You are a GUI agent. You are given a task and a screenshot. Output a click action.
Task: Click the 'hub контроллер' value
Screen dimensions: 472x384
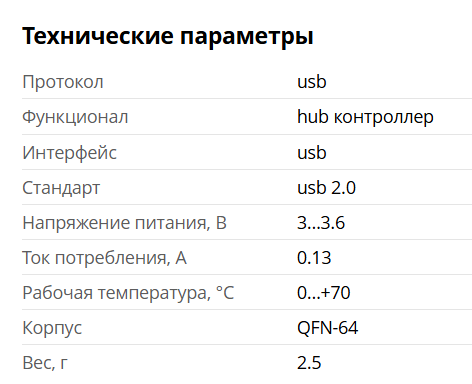pos(365,117)
